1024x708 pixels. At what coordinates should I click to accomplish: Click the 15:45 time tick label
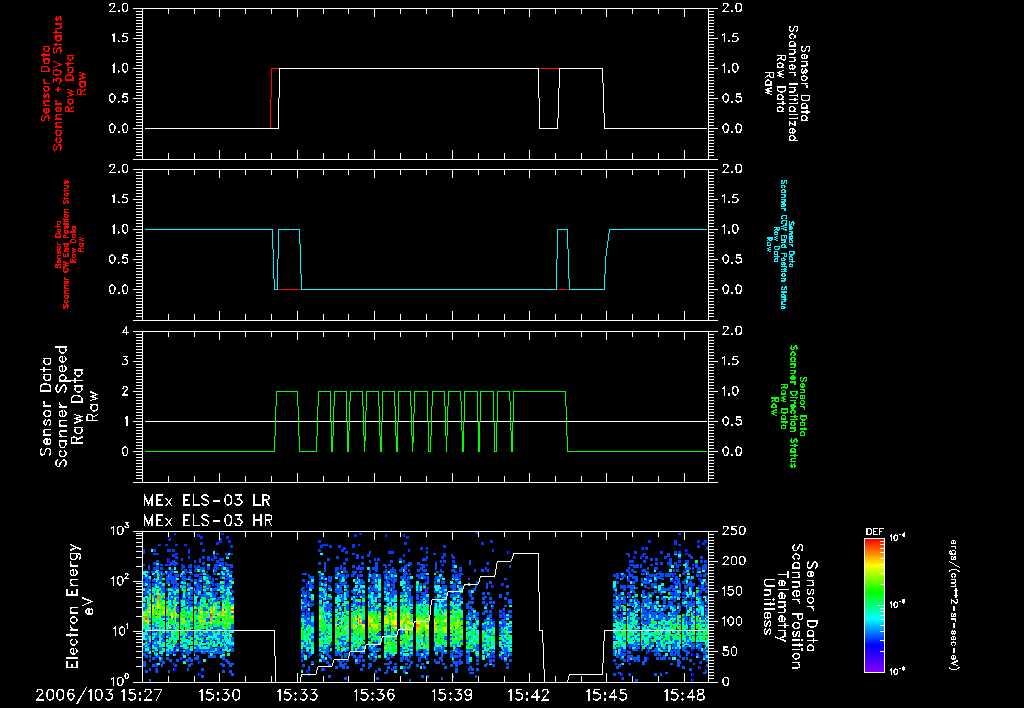coord(606,695)
